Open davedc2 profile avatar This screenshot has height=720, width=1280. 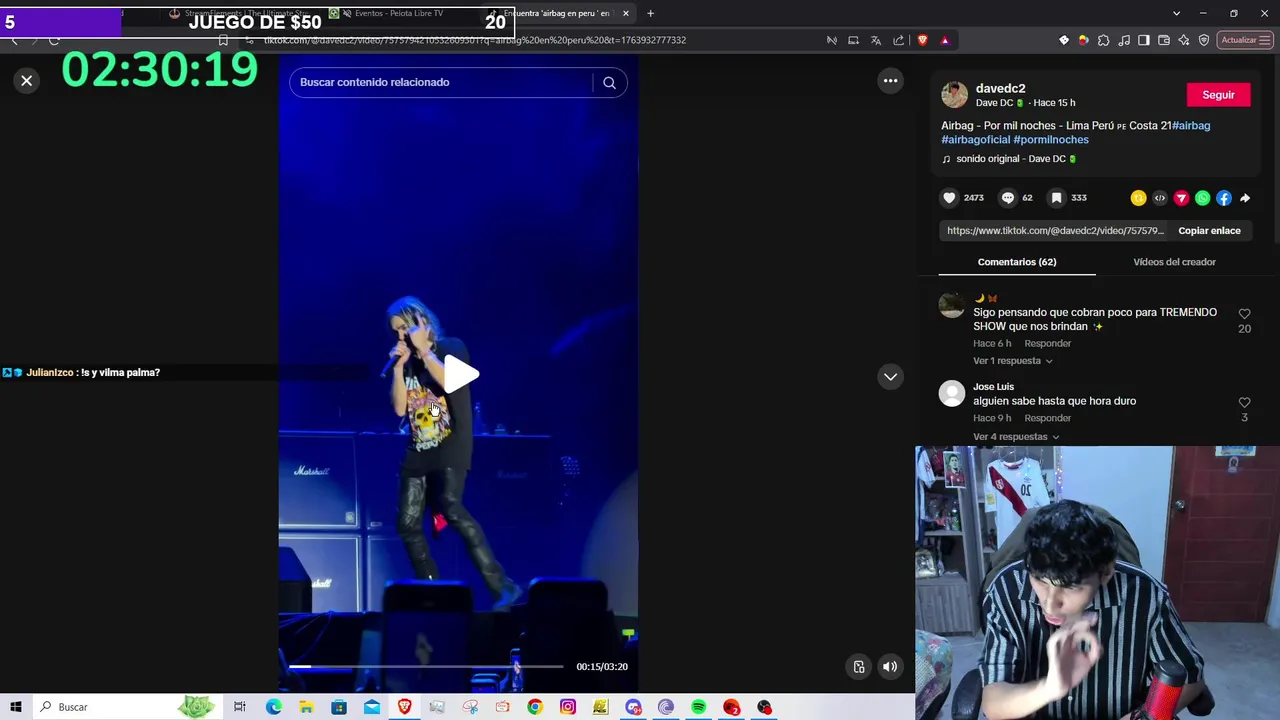point(955,95)
